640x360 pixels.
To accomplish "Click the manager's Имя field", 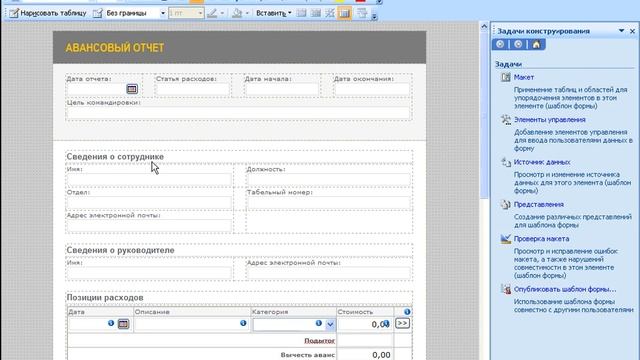I will pyautogui.click(x=149, y=273).
